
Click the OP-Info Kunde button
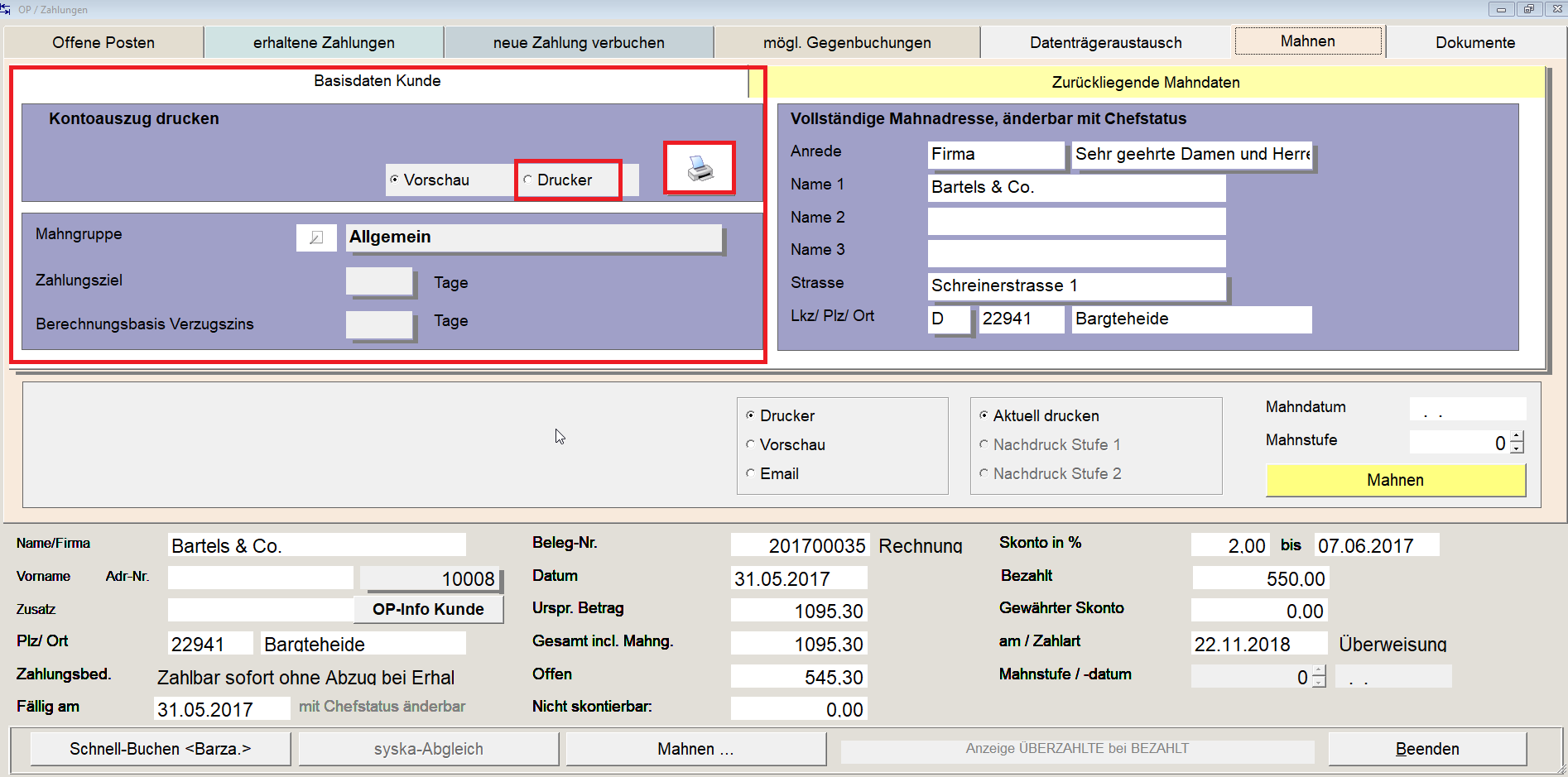428,609
